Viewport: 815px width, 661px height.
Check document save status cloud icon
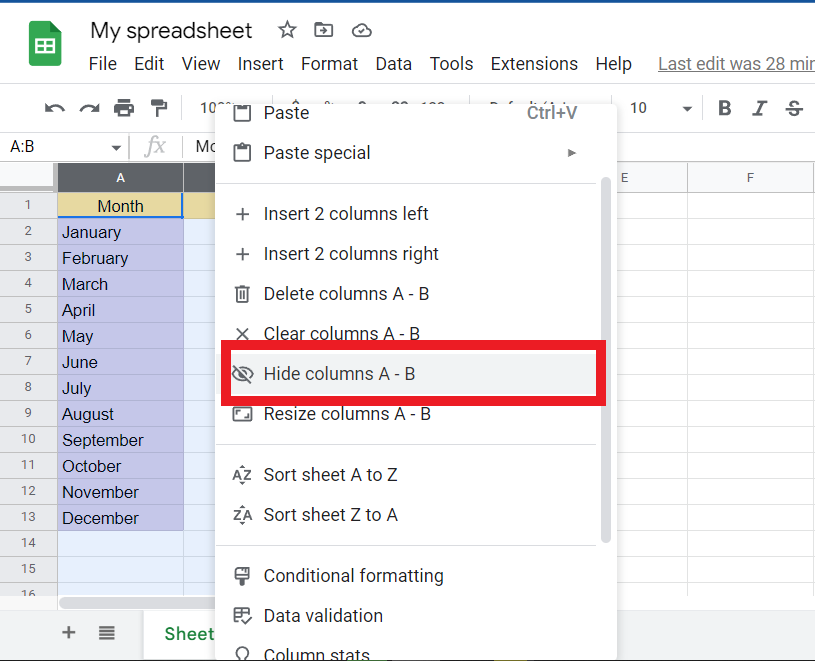(x=361, y=31)
